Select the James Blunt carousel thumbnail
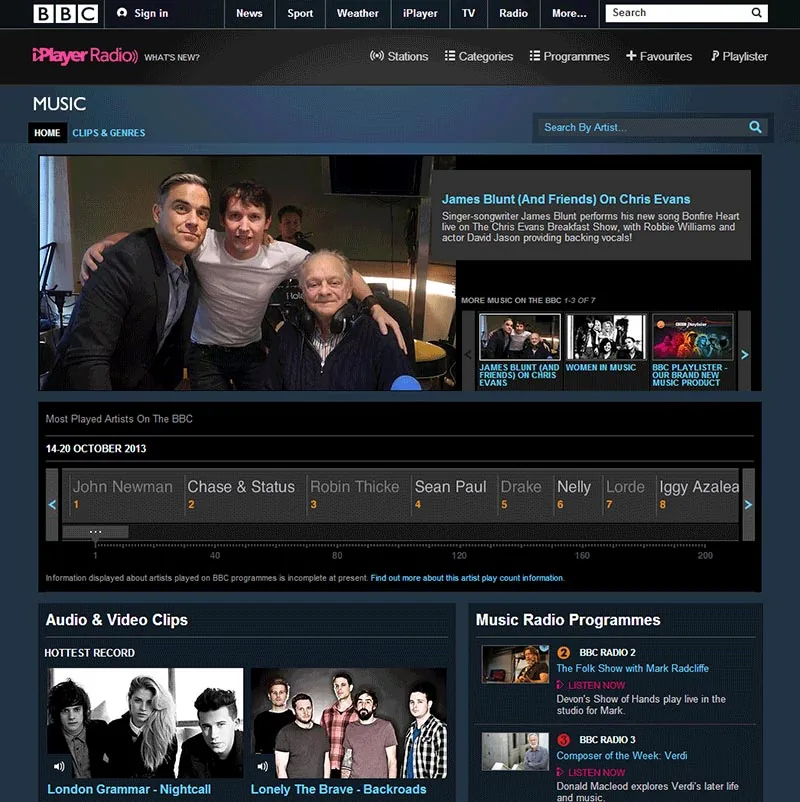Viewport: 800px width, 802px height. tap(520, 337)
